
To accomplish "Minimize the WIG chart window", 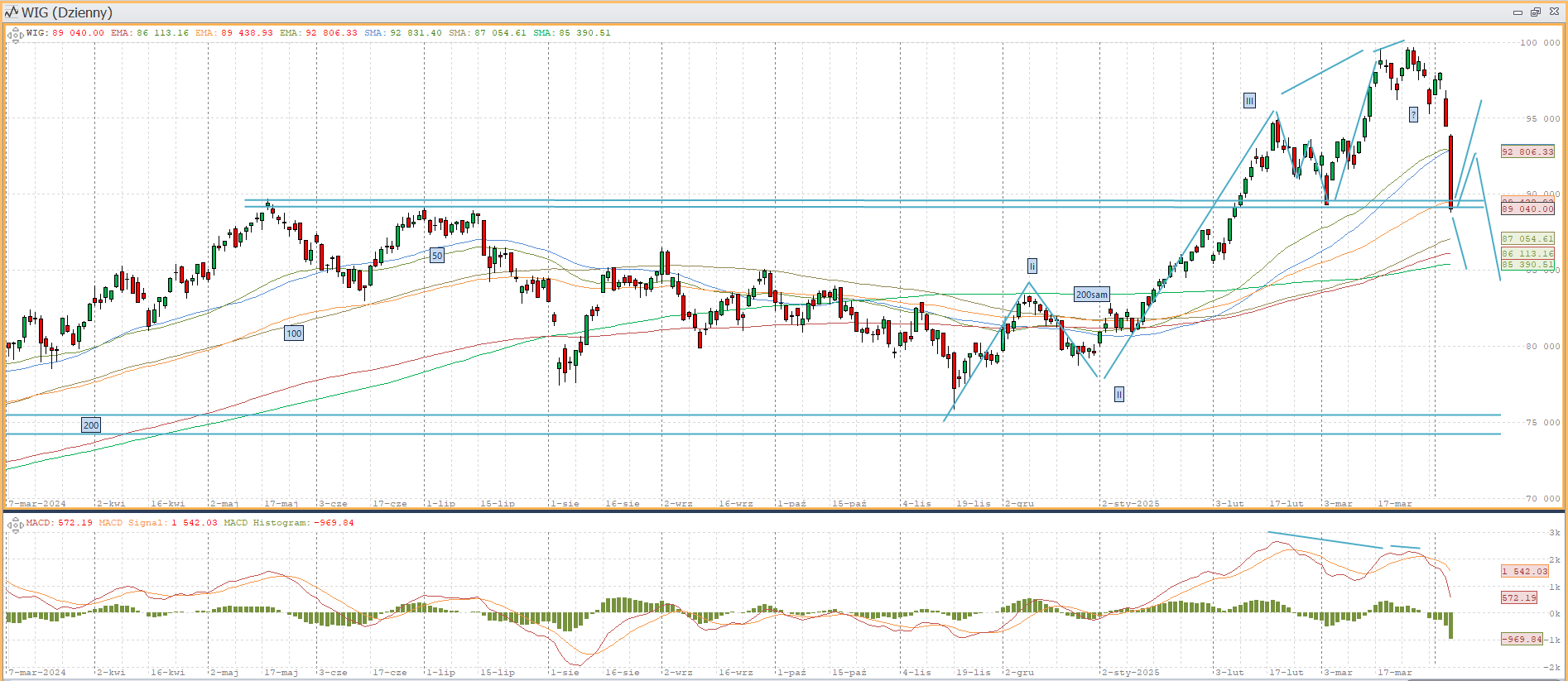I will pos(1517,12).
